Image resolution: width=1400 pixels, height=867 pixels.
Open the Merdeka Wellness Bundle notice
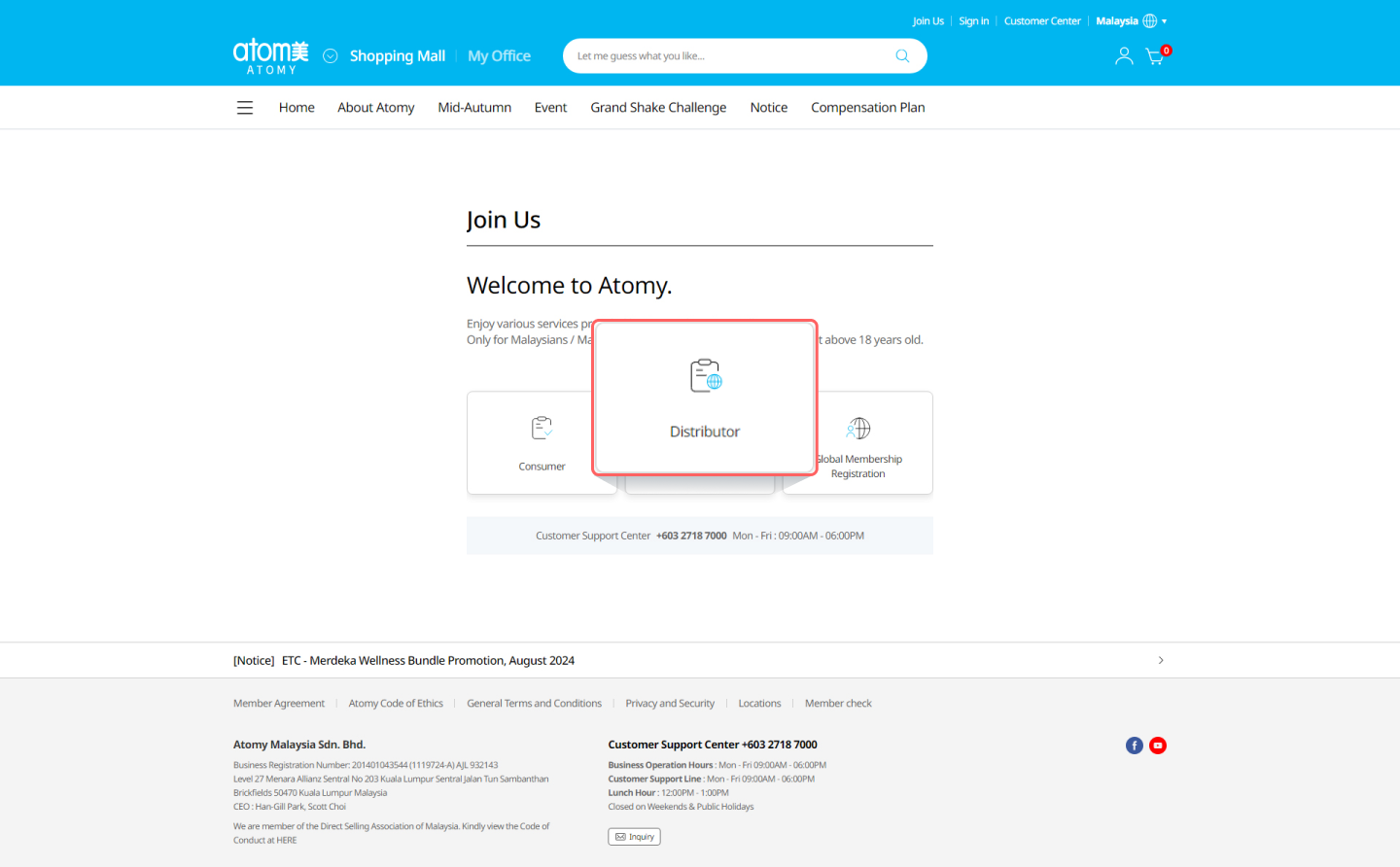[x=428, y=661]
